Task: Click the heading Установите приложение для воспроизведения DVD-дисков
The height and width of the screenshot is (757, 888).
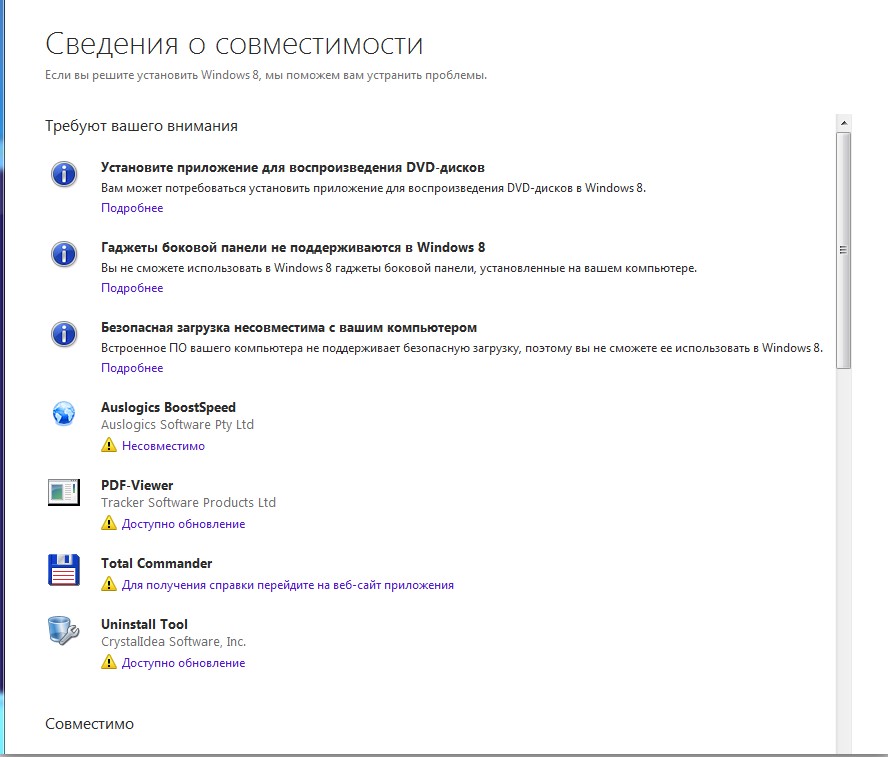Action: [293, 168]
